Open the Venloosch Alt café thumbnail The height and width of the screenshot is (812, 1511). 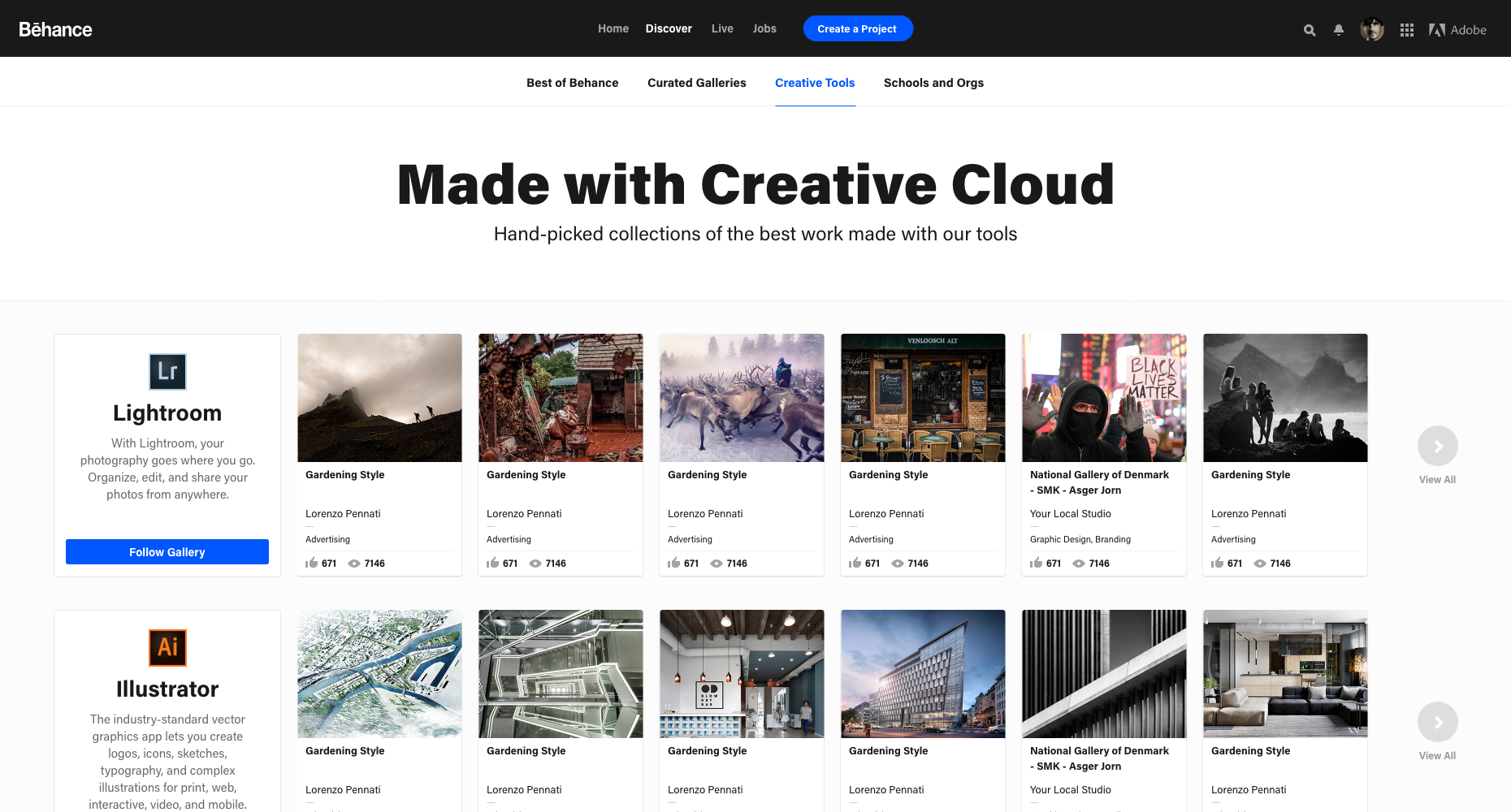point(923,398)
